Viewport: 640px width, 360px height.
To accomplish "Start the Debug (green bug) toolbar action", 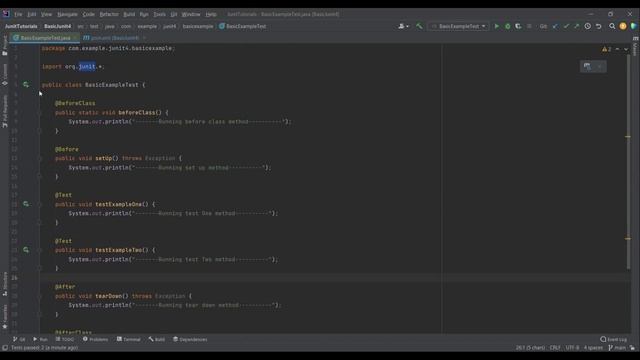I will click(x=508, y=26).
